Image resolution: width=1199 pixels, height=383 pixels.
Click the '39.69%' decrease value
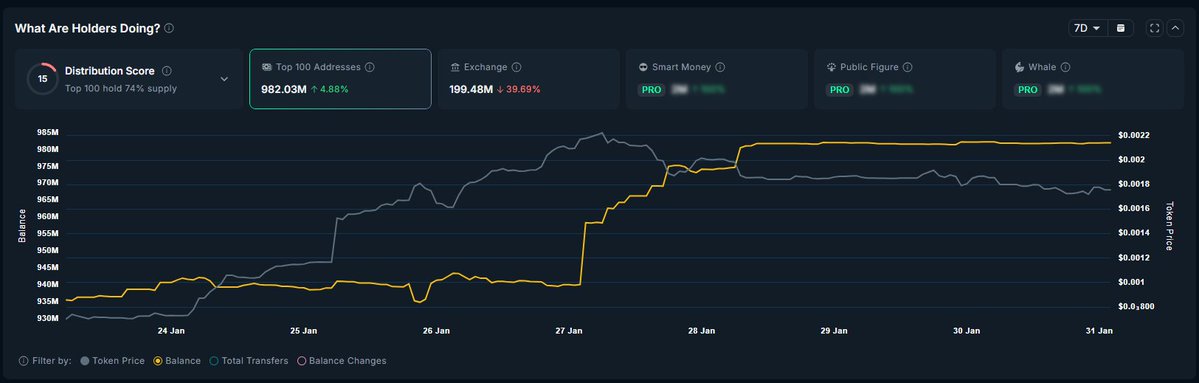(x=524, y=89)
